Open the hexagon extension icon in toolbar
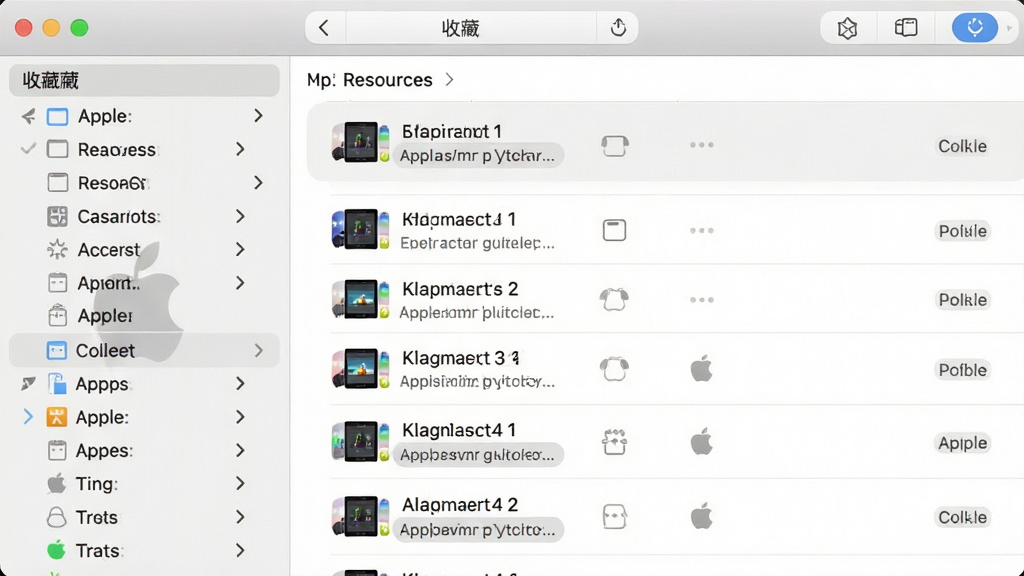The image size is (1024, 576). 847,28
